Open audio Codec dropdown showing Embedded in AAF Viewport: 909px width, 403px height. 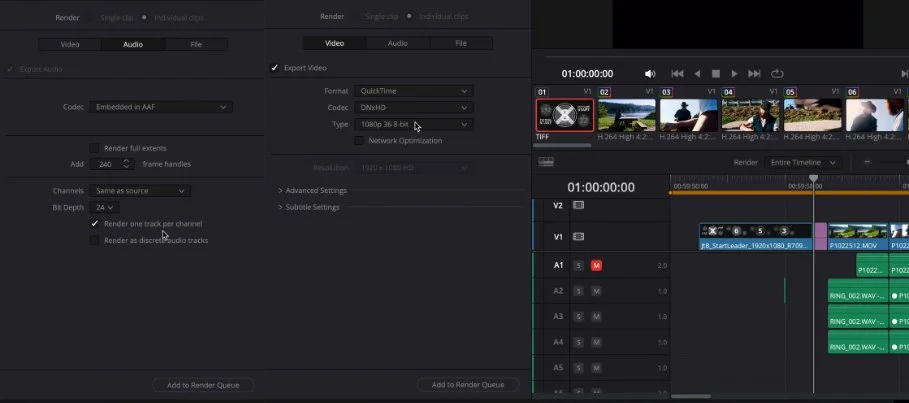[x=161, y=107]
